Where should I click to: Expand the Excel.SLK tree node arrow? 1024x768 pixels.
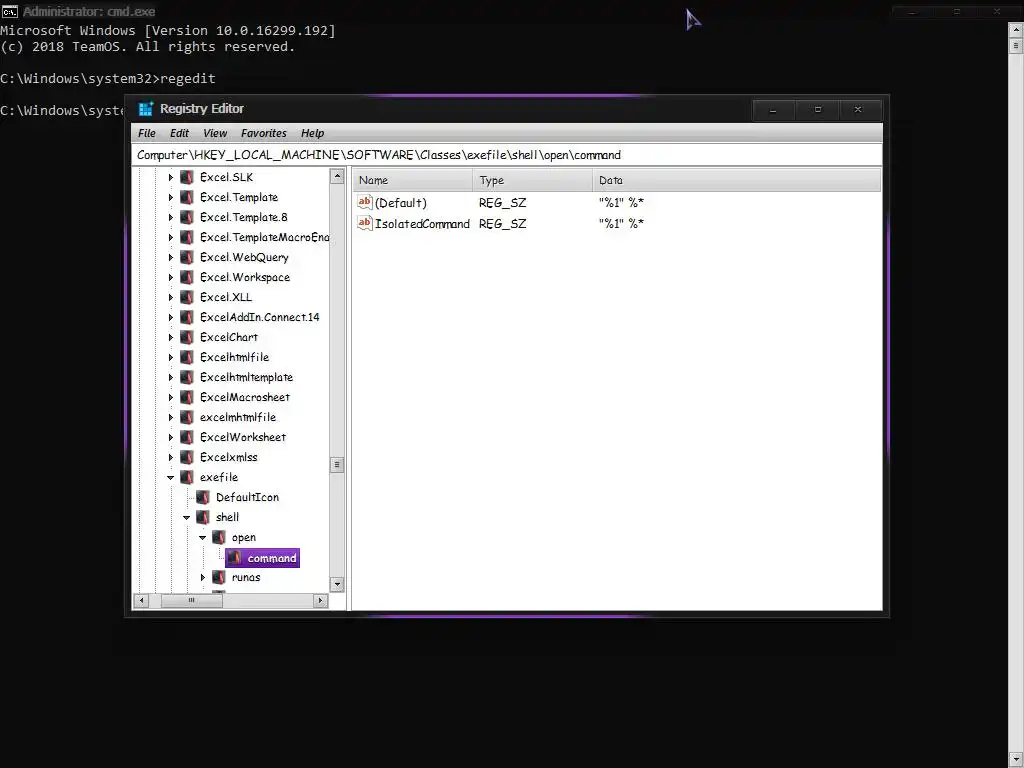coord(170,177)
